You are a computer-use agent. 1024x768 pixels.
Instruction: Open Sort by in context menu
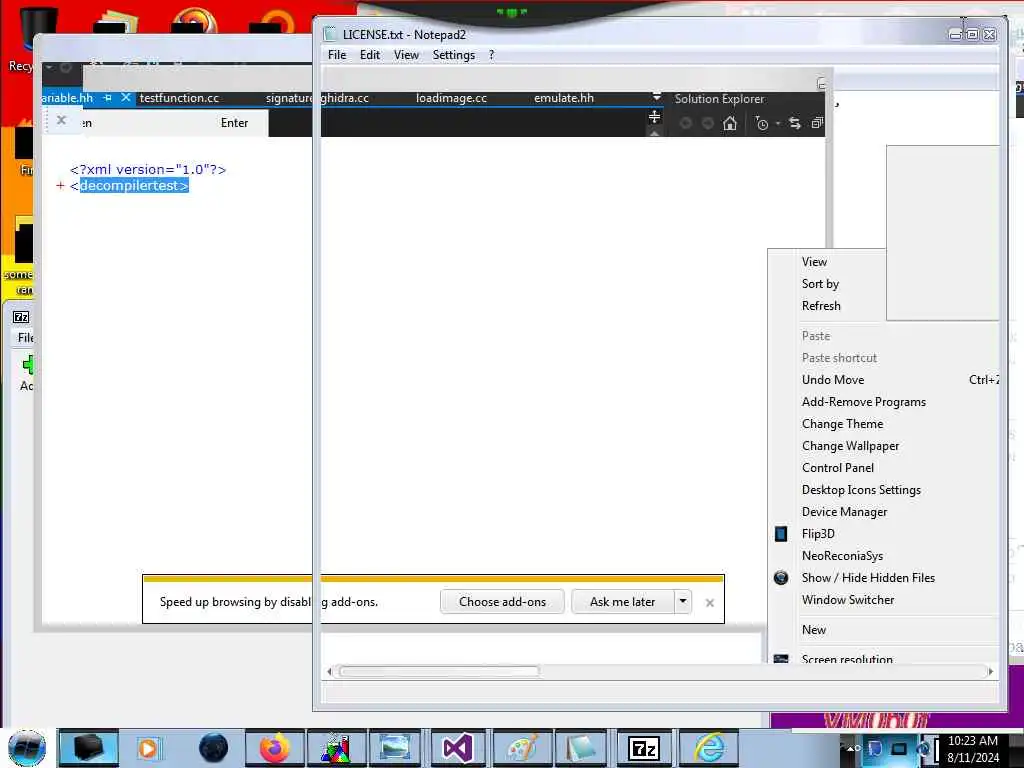pos(820,283)
